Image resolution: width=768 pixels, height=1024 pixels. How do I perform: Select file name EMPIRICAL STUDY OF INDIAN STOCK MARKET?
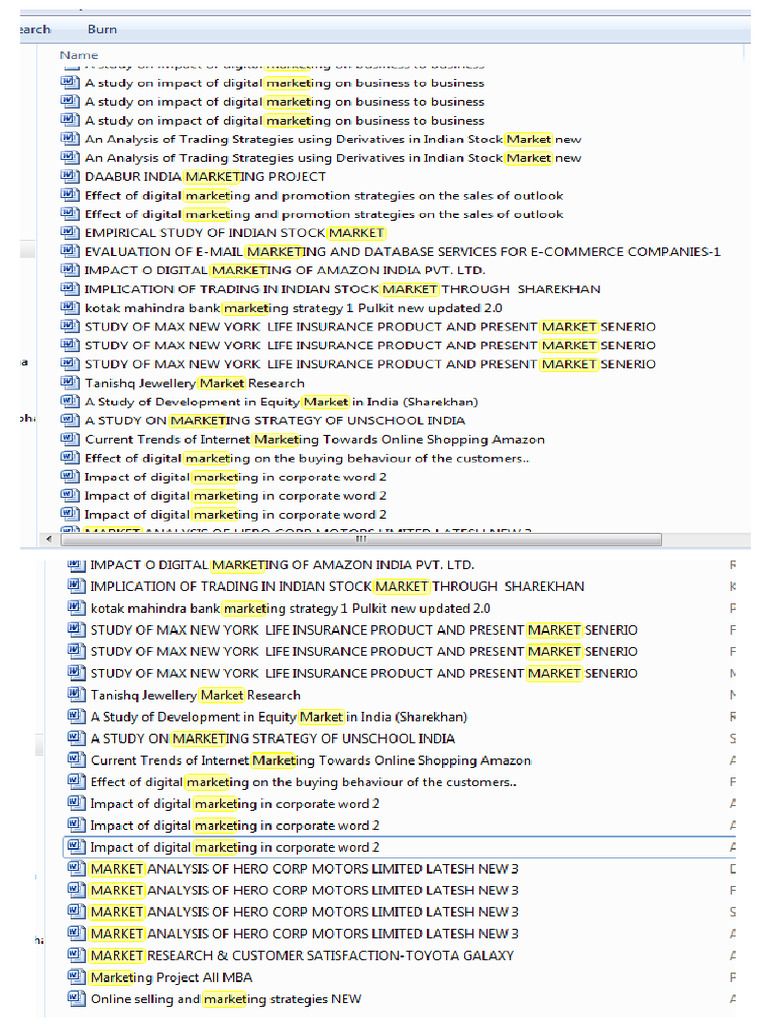(x=235, y=232)
